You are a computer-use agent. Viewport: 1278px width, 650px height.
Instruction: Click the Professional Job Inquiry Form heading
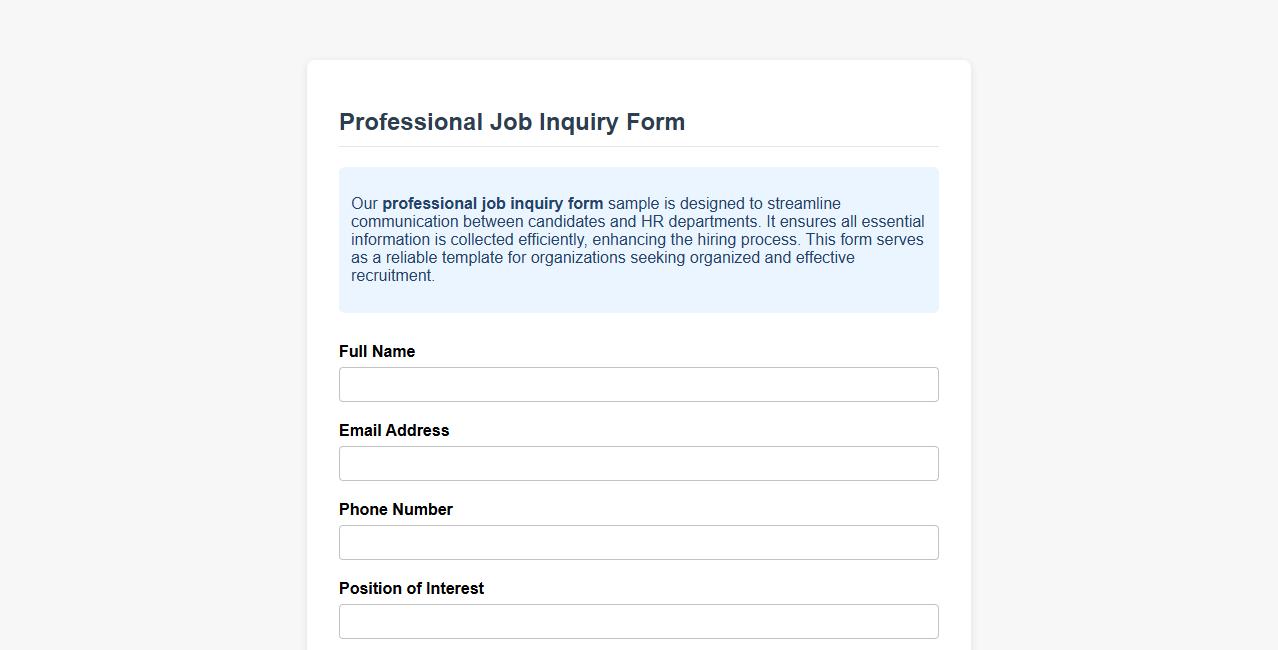pos(512,121)
